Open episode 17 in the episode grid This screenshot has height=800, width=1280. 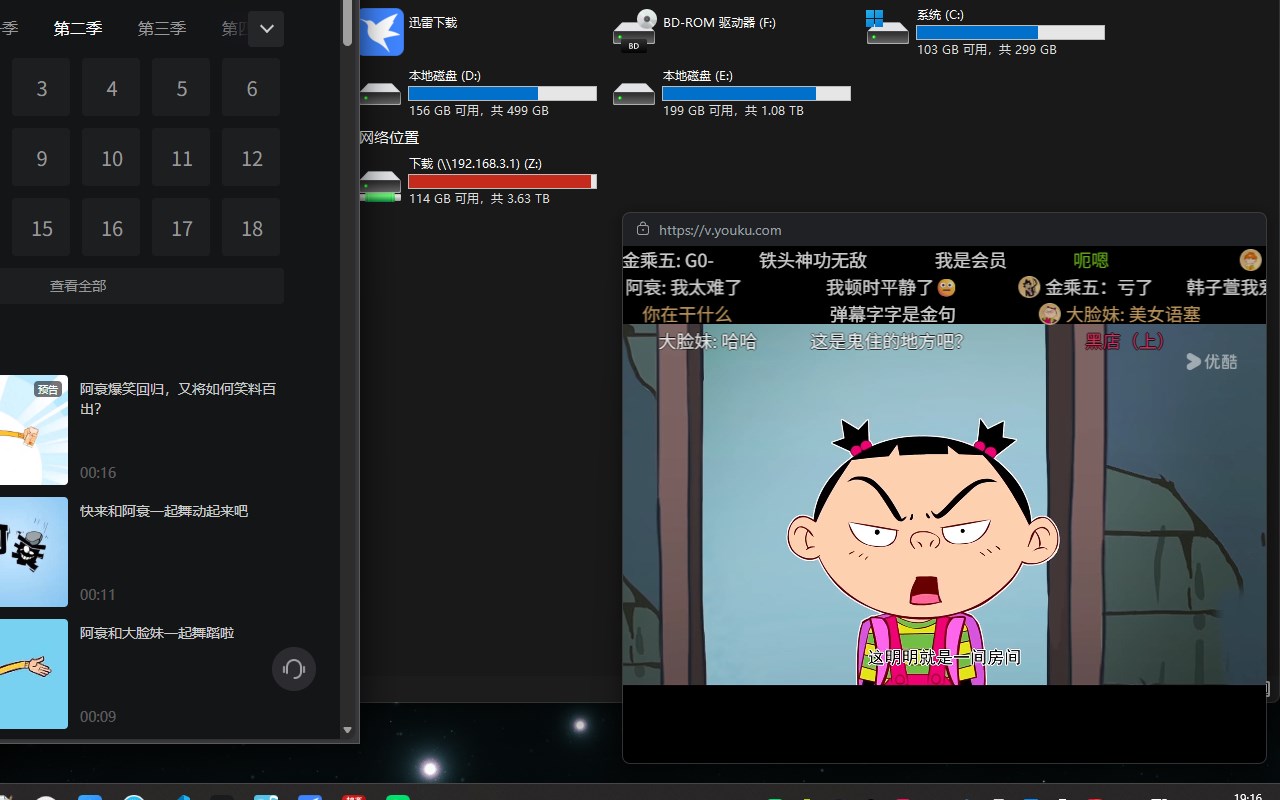pos(181,229)
